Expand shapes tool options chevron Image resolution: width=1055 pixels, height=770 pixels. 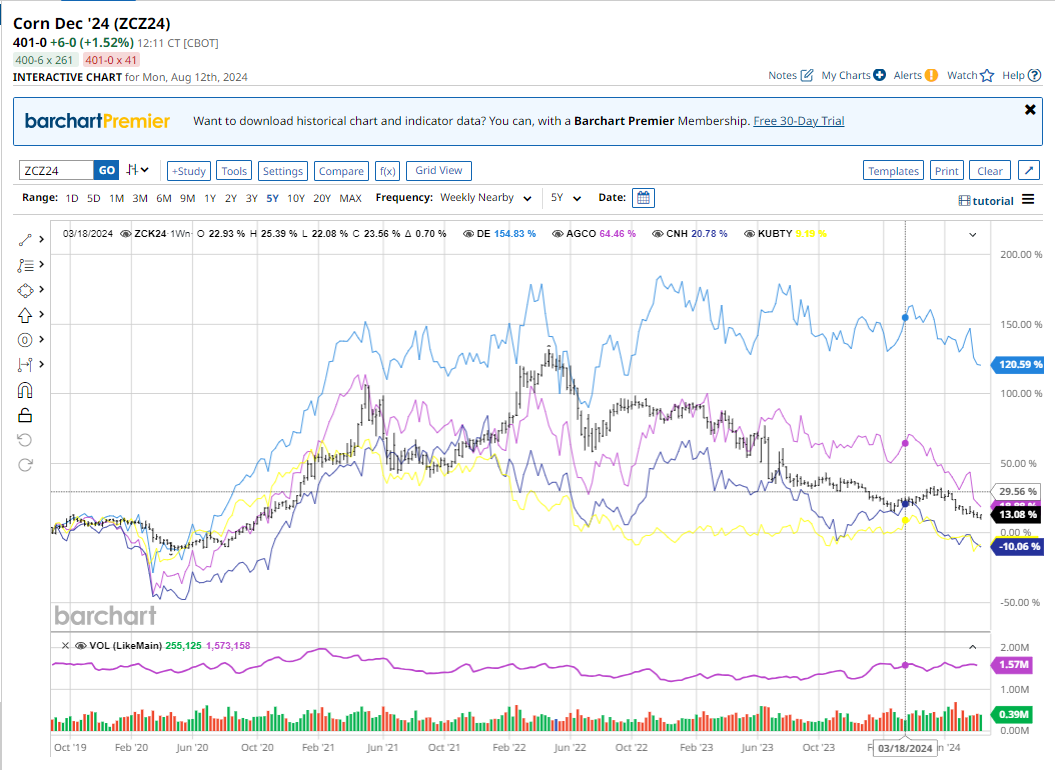[42, 289]
